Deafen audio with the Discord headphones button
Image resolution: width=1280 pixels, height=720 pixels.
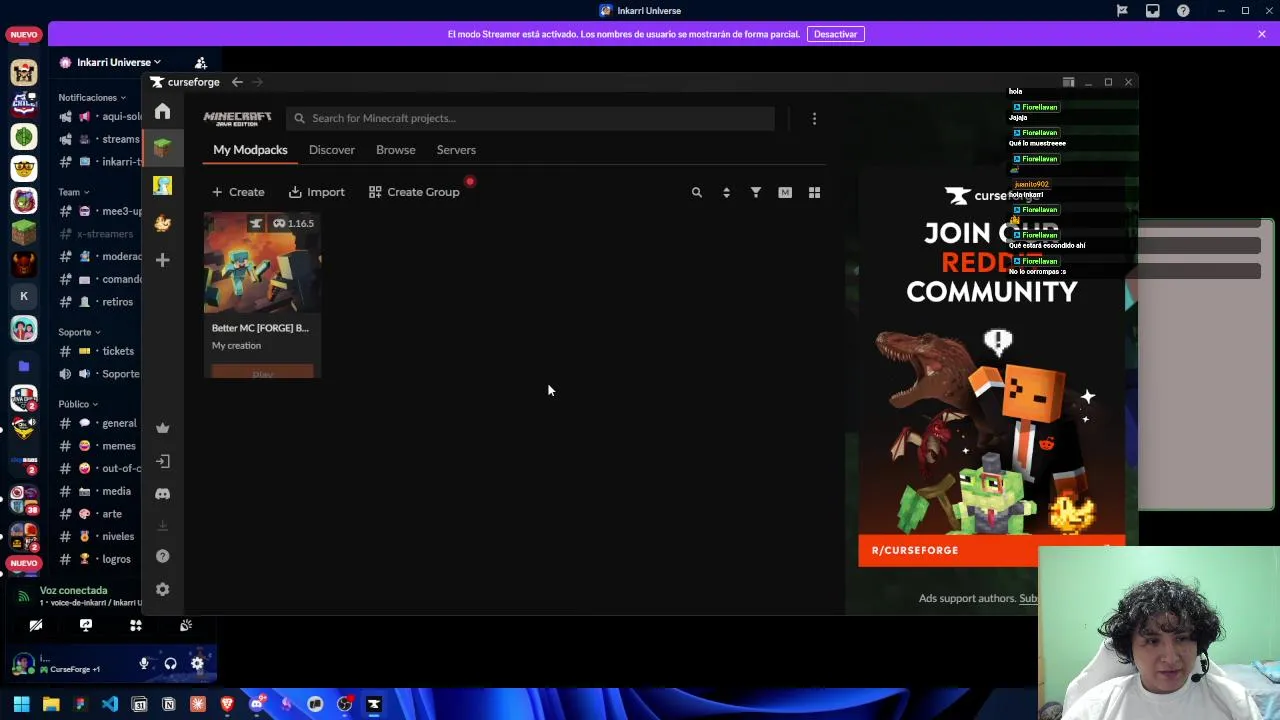tap(171, 663)
